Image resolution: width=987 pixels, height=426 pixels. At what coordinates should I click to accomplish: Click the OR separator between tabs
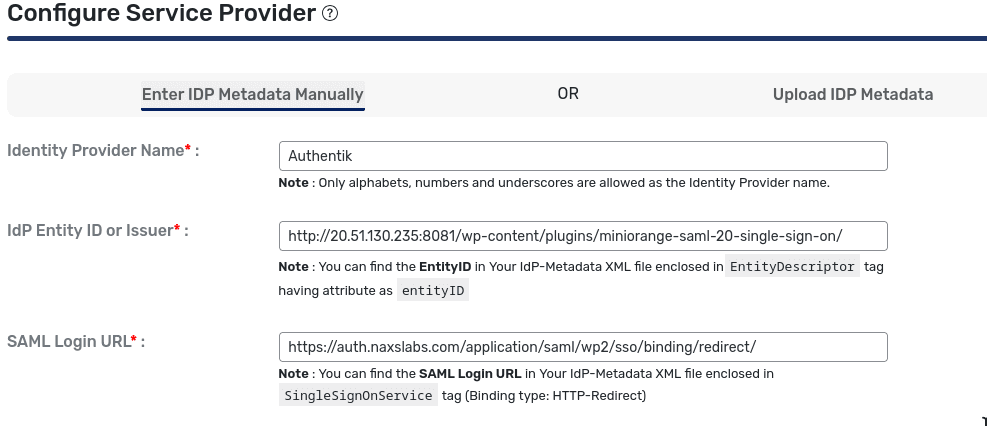coord(568,94)
